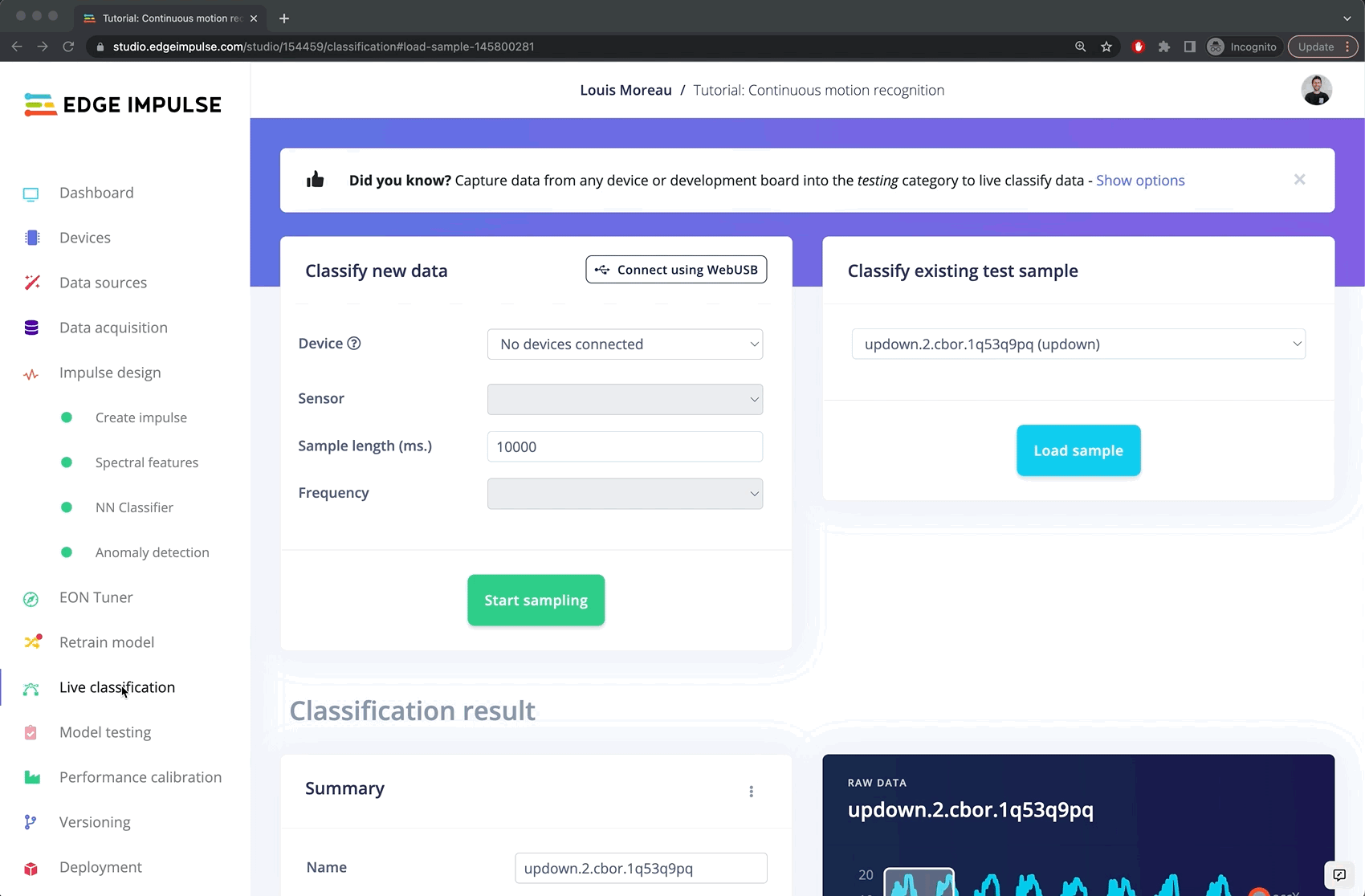Click the Sample length input field
Image resolution: width=1365 pixels, height=896 pixels.
(625, 446)
